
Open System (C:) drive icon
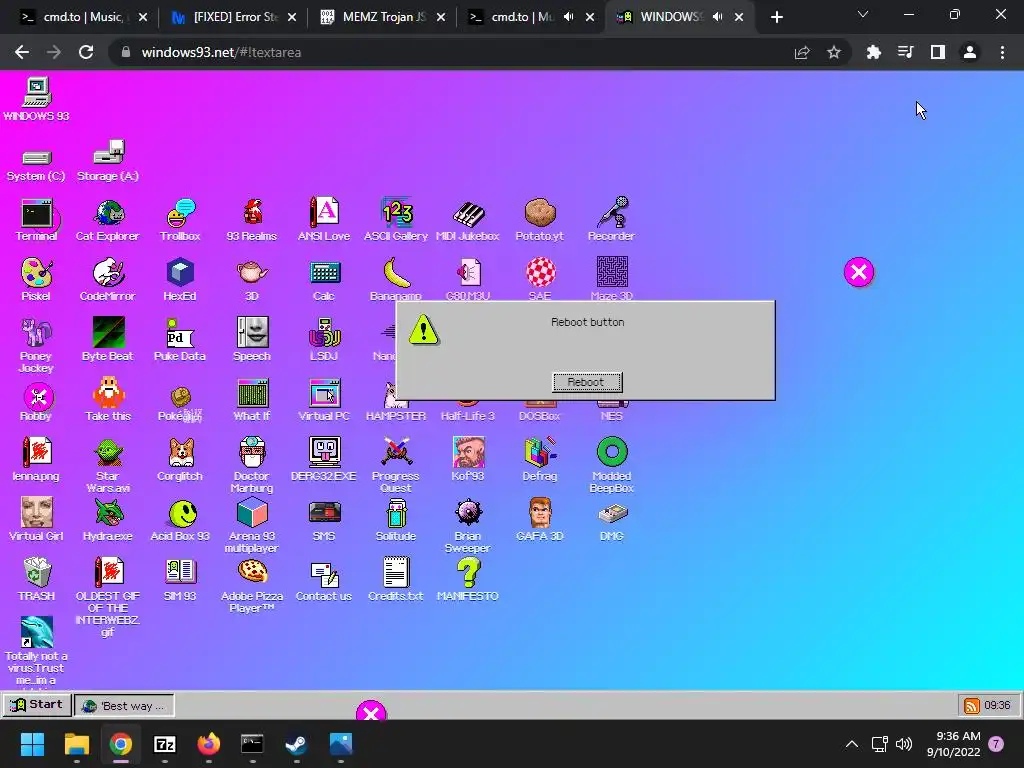tap(37, 157)
